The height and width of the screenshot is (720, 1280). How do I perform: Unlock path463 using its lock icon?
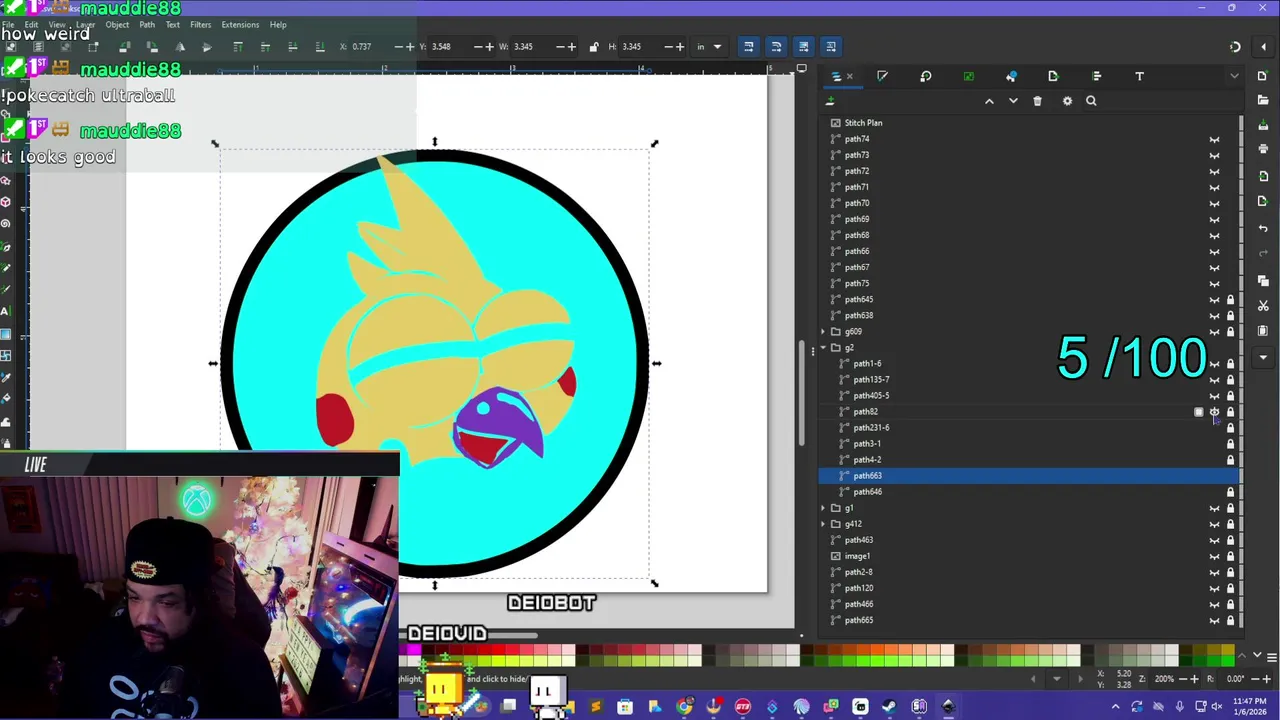click(x=1231, y=540)
